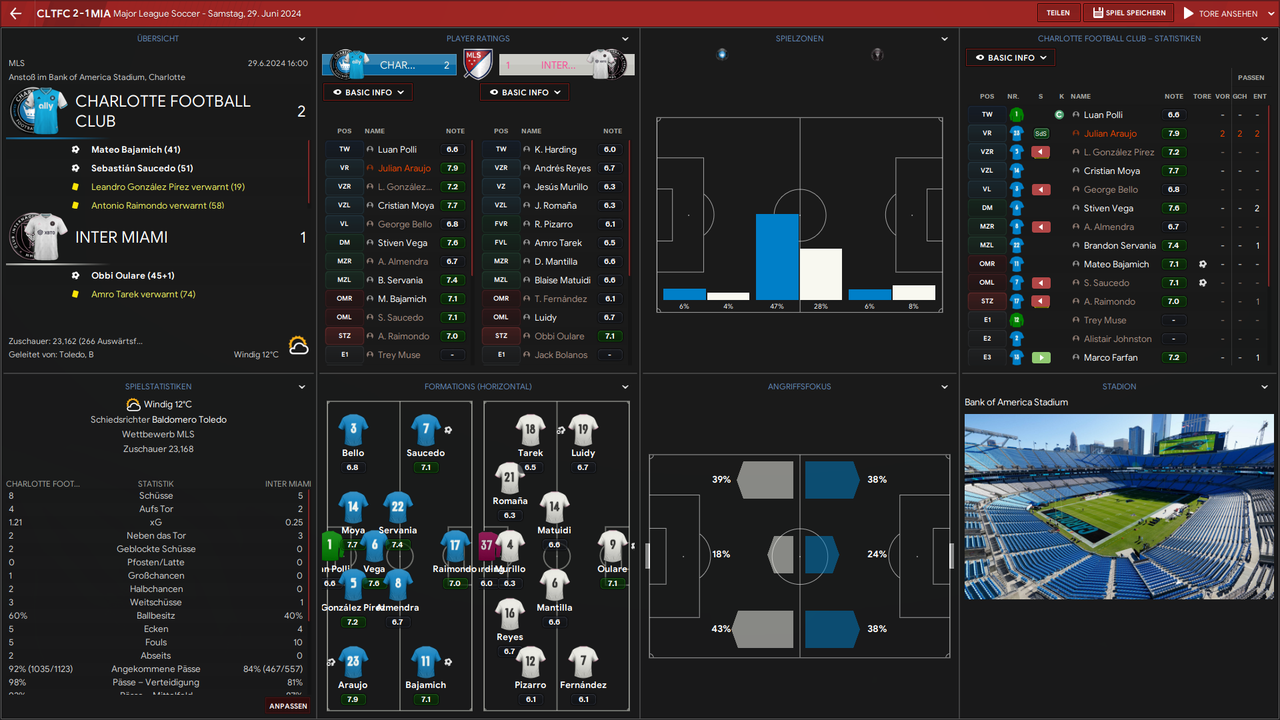The width and height of the screenshot is (1280, 720).
Task: Click goal icon in Mateo Bajamich stats row
Action: click(x=1203, y=264)
